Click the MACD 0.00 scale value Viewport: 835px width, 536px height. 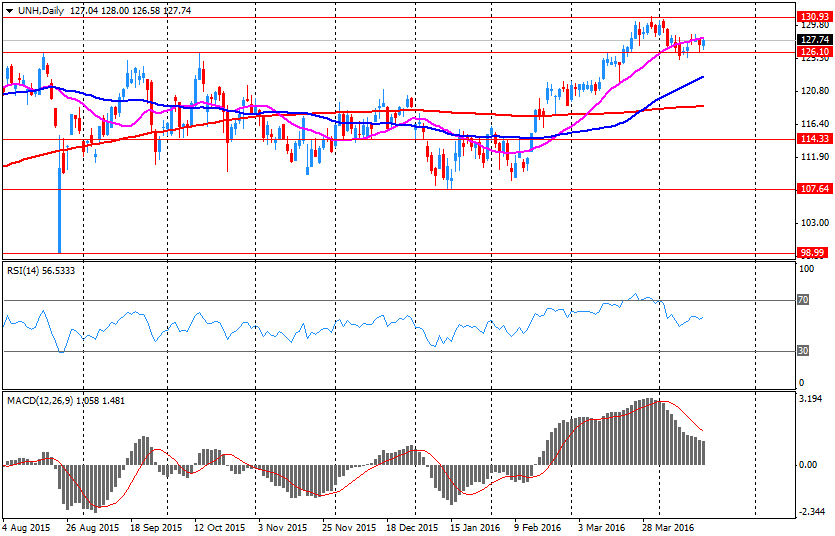808,465
